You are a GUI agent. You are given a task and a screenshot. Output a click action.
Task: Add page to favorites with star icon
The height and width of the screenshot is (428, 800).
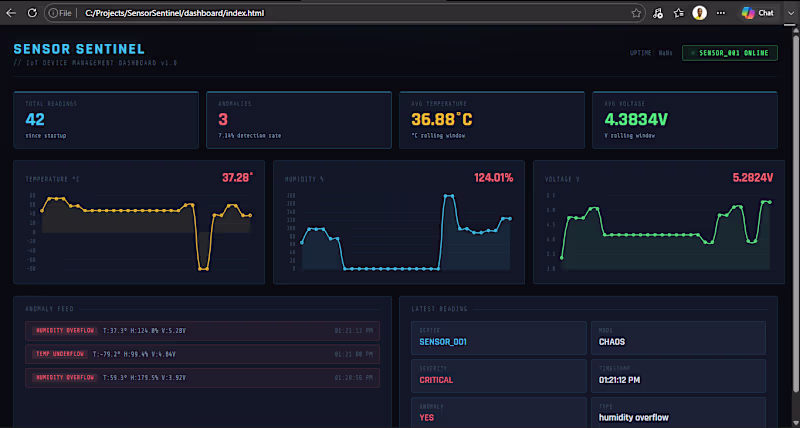tap(636, 13)
